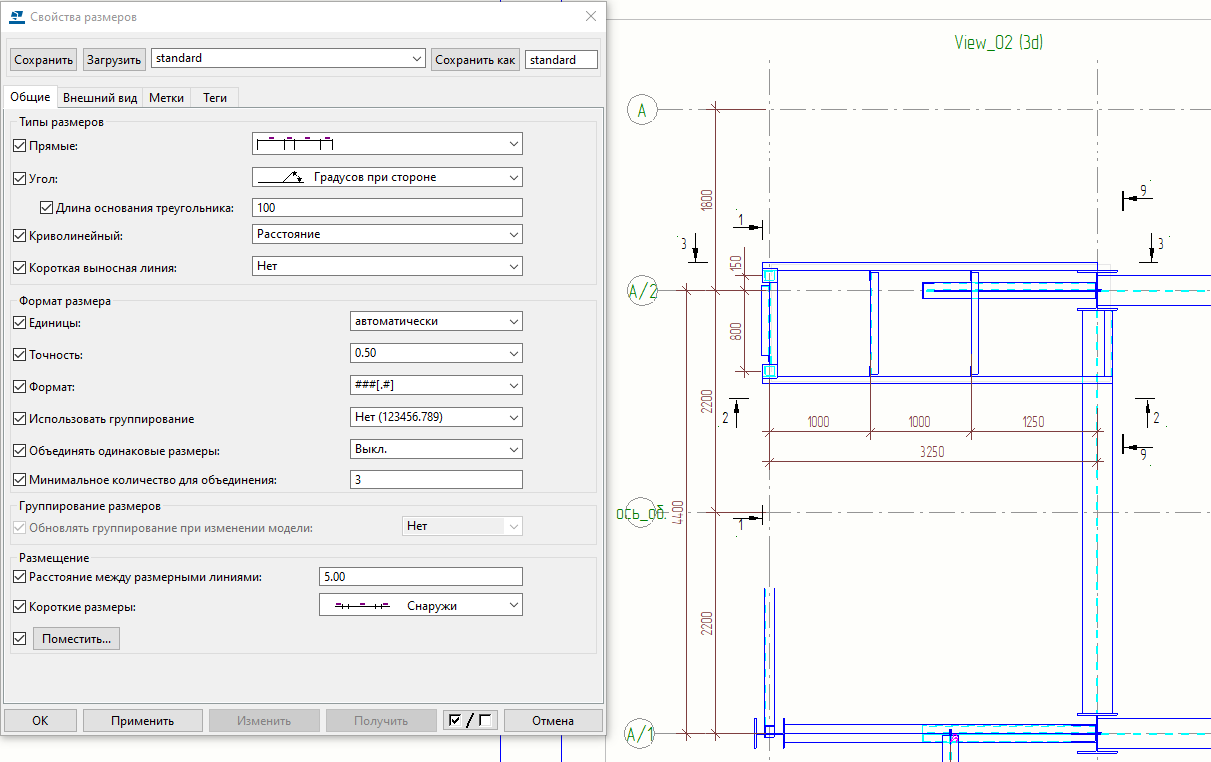The image size is (1211, 762).
Task: Click the dialog's app icon in title bar
Action: (x=17, y=17)
